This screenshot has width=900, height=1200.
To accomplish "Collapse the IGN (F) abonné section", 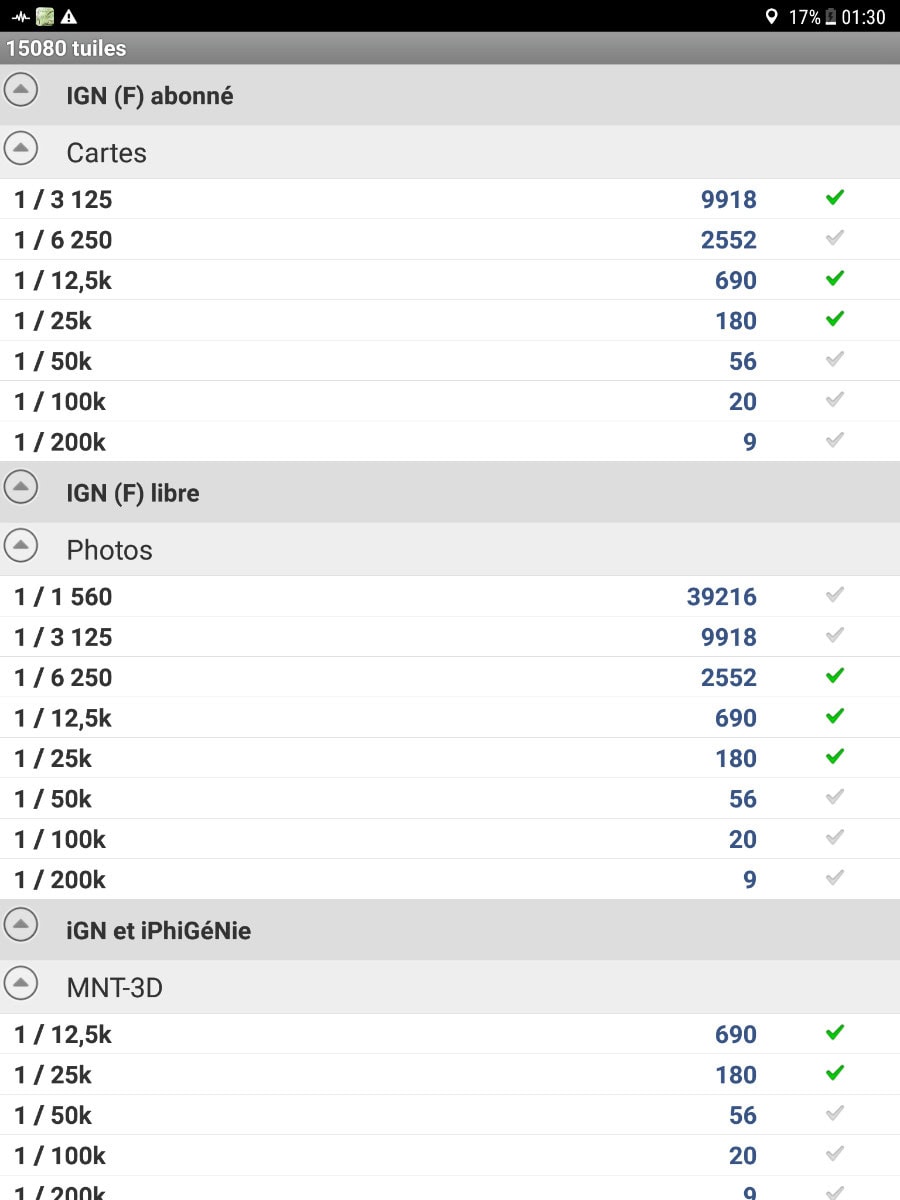I will pos(21,91).
